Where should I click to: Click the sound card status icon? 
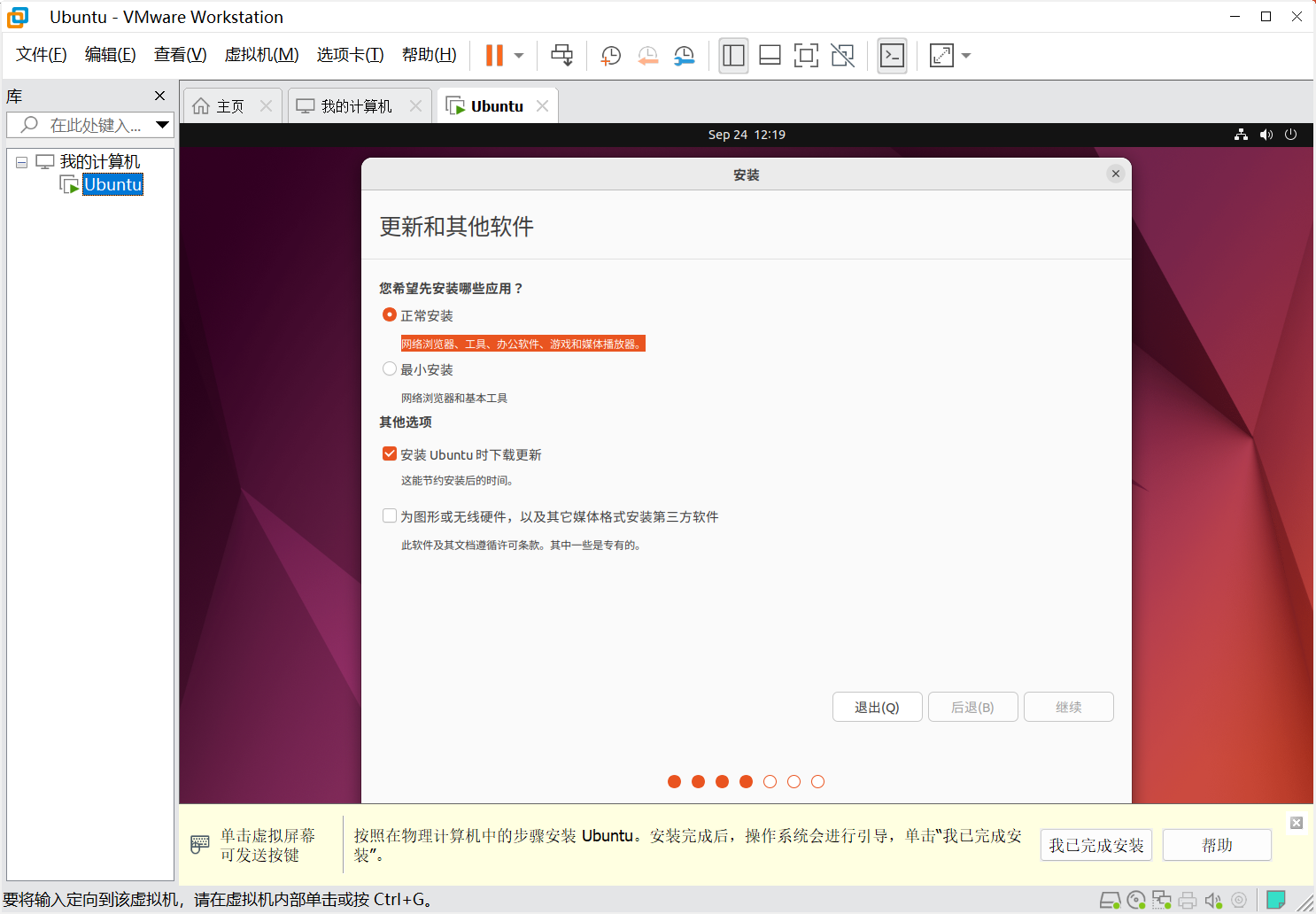click(1213, 901)
